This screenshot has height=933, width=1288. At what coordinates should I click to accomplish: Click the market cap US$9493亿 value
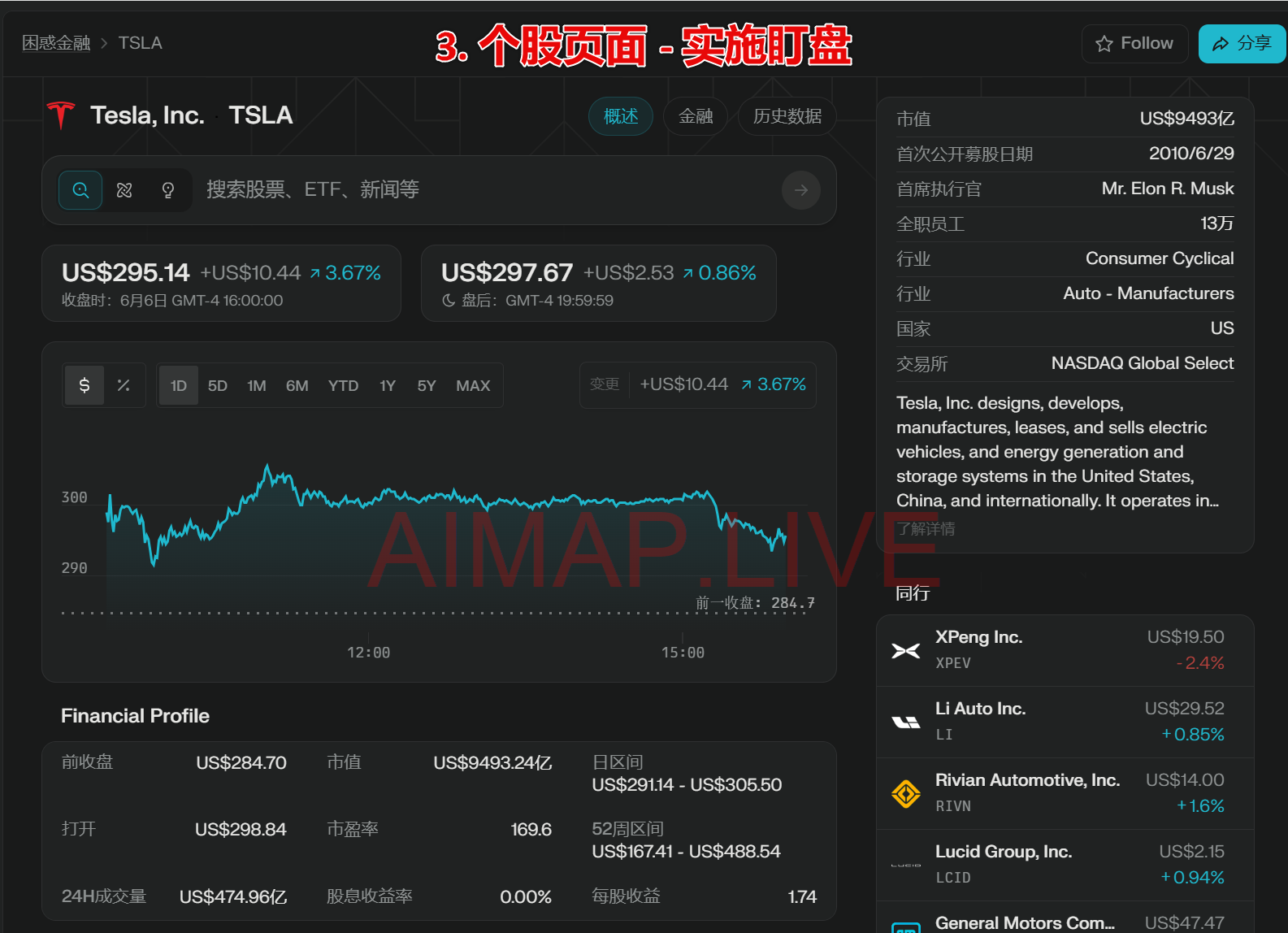point(1187,119)
